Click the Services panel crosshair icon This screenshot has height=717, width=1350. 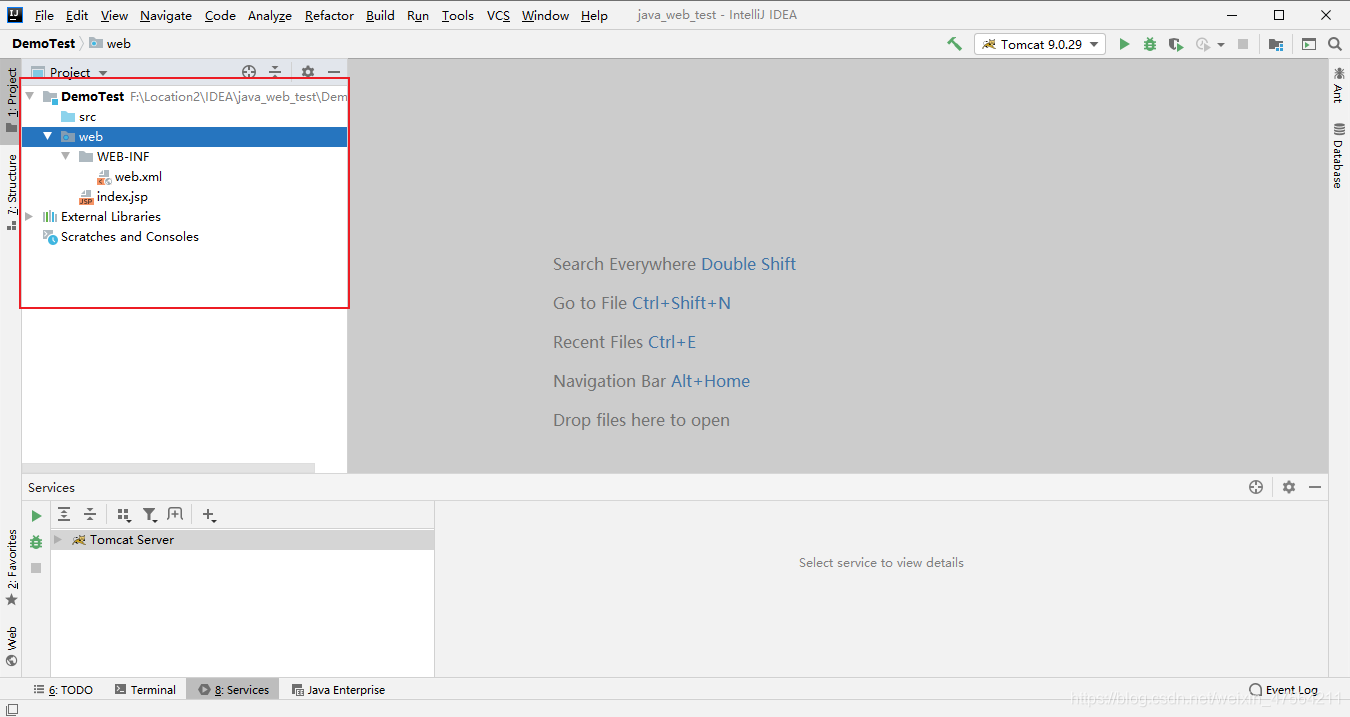1256,487
